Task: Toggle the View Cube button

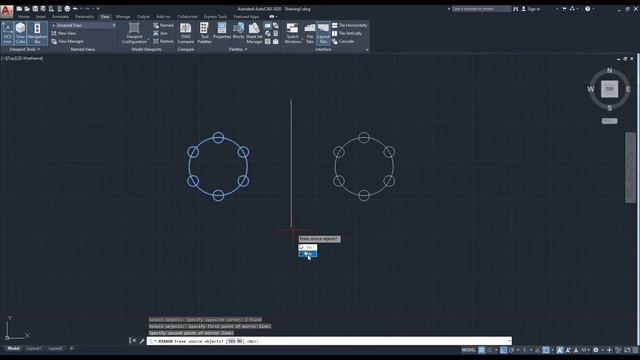Action: pyautogui.click(x=20, y=33)
